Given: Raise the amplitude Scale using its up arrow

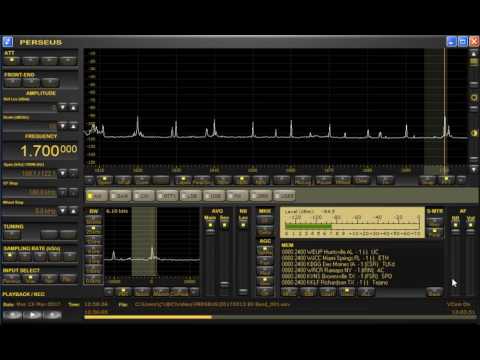Looking at the screenshot, I should [73, 126].
